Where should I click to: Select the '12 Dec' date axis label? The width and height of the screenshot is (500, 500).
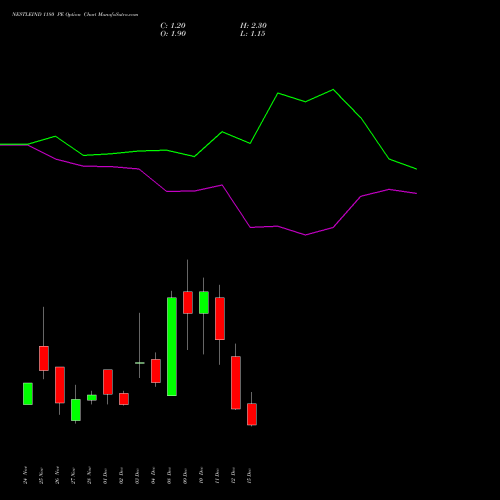(234, 475)
